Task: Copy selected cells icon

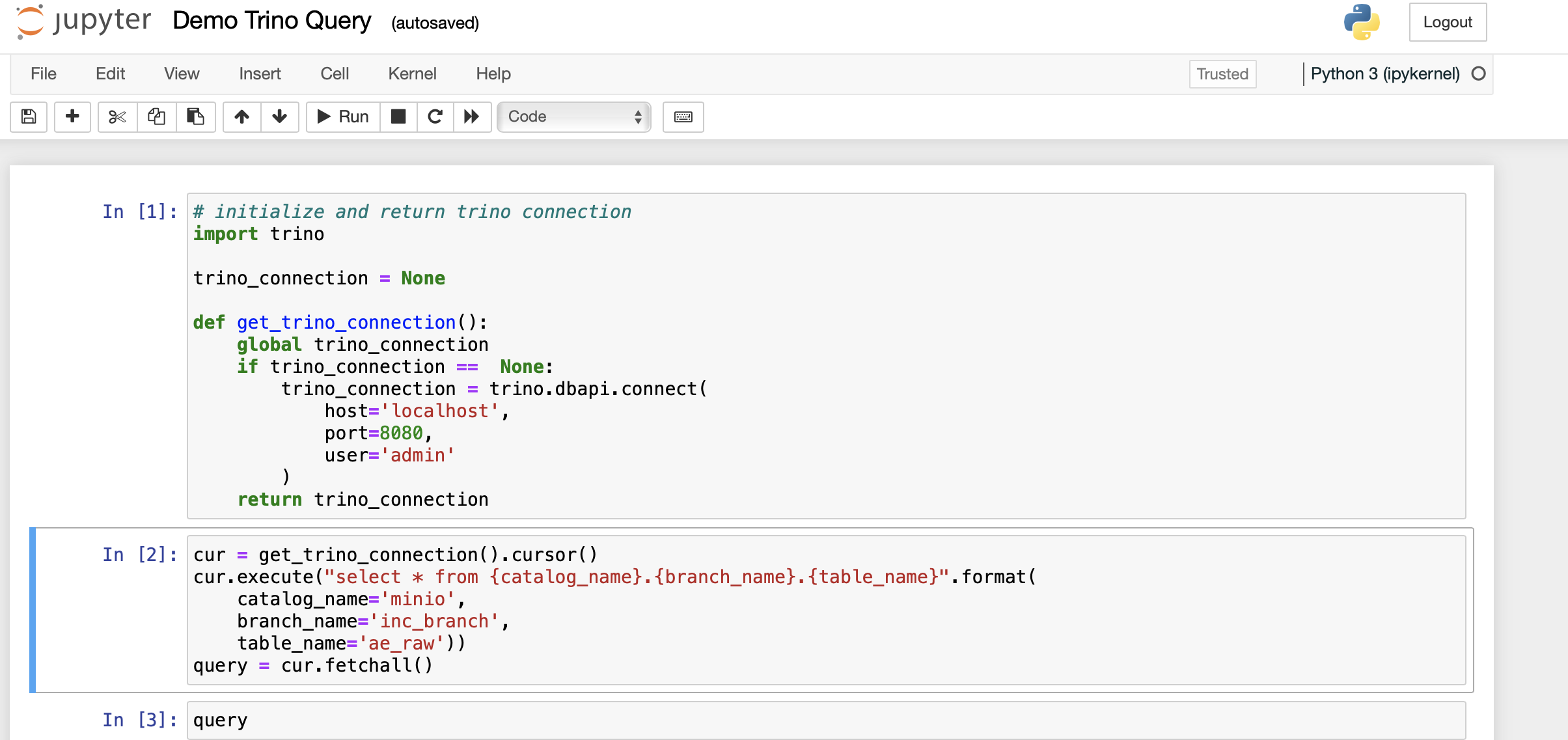Action: (x=156, y=116)
